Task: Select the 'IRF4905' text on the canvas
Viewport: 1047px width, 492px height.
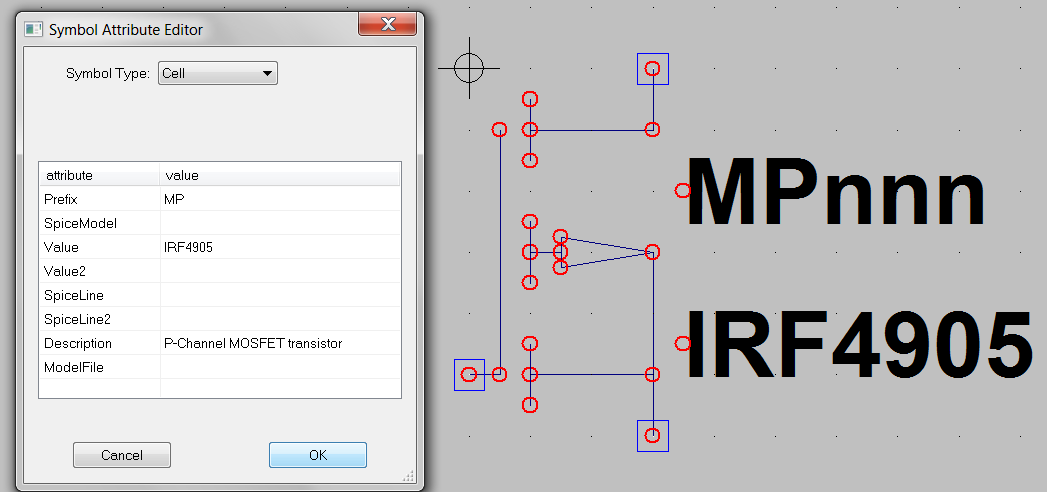Action: pos(860,344)
